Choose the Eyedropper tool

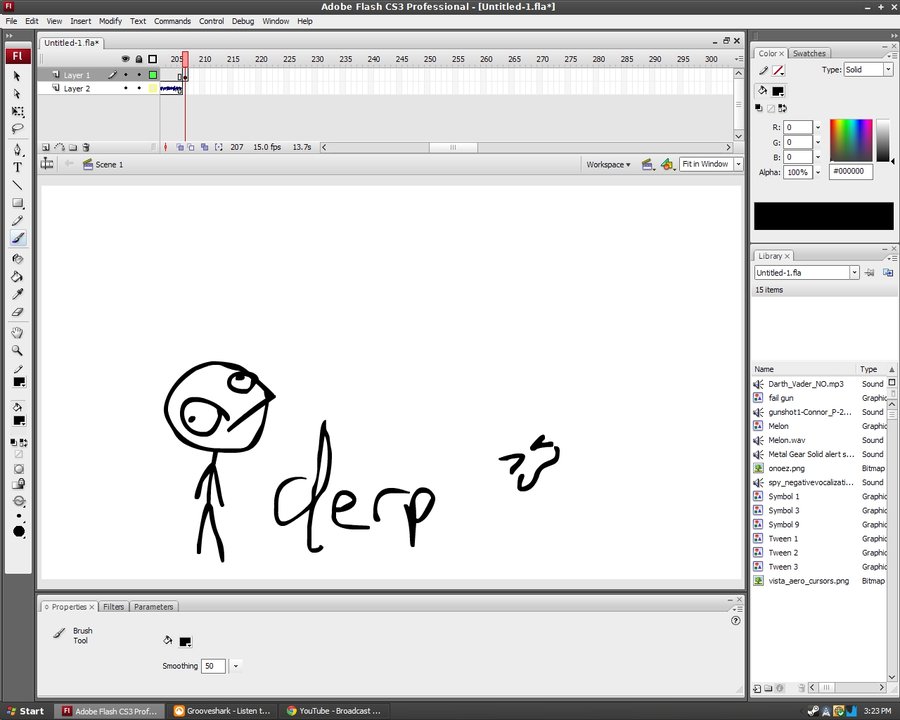tap(18, 295)
